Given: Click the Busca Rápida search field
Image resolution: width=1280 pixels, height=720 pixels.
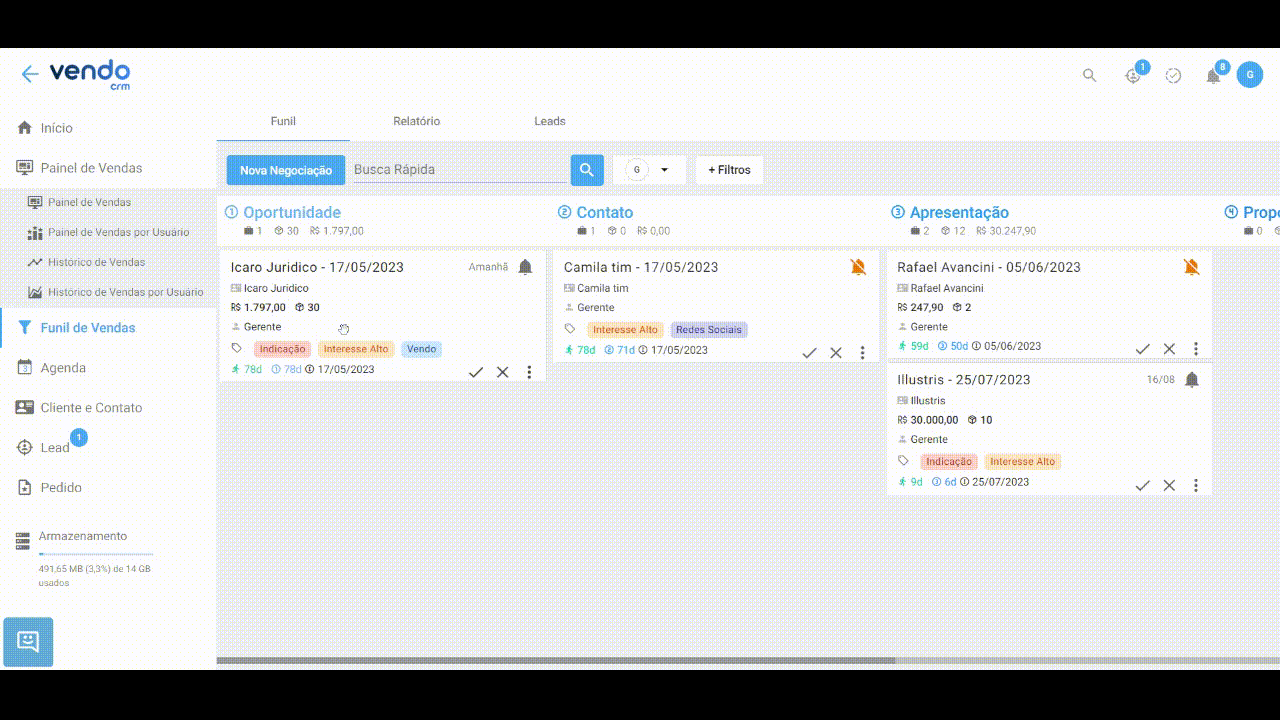Looking at the screenshot, I should tap(460, 170).
